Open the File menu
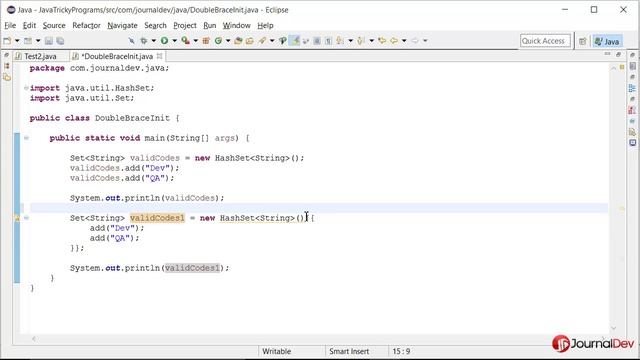The height and width of the screenshot is (360, 640). 10,25
